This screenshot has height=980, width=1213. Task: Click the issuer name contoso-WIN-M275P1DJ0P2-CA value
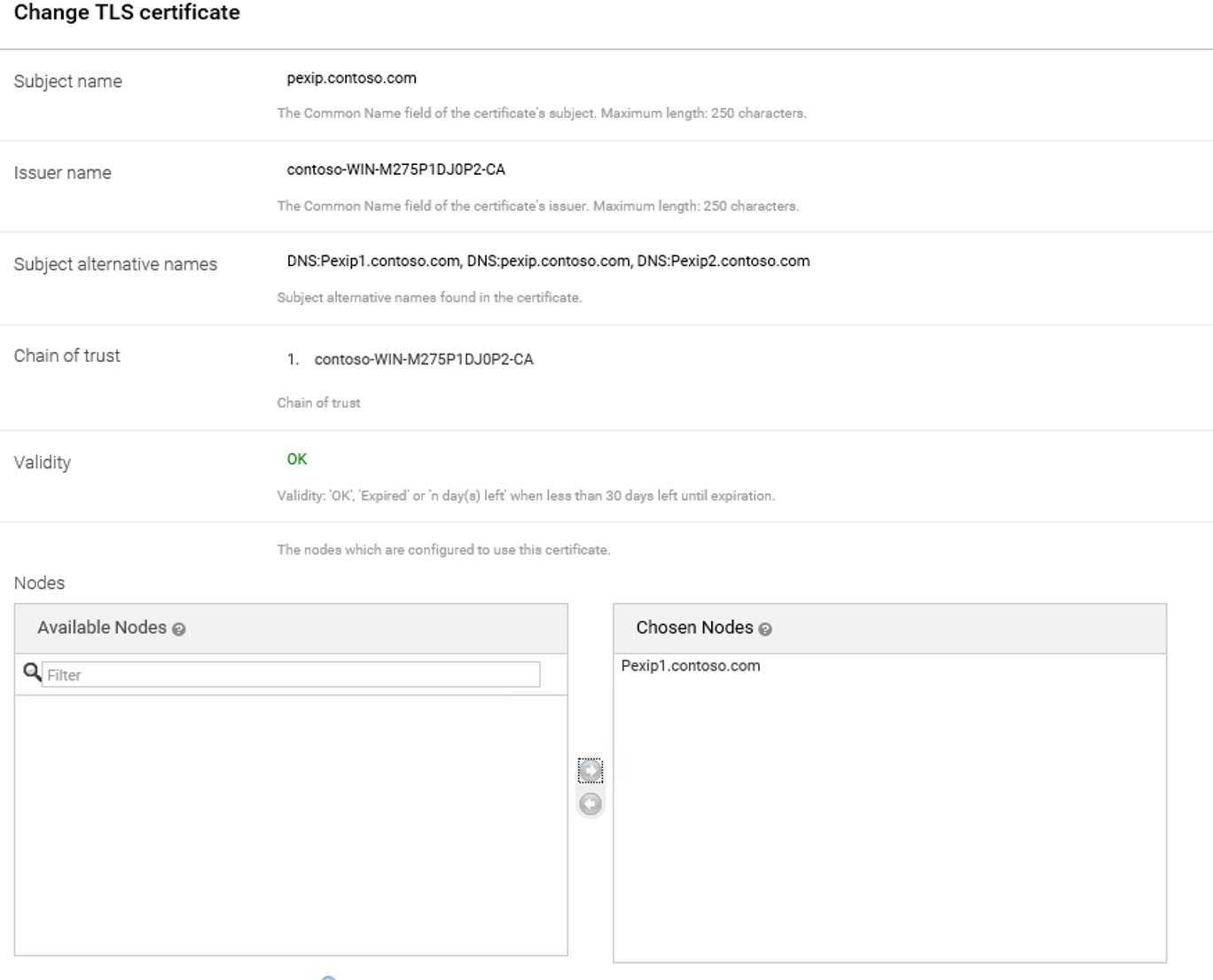[395, 169]
